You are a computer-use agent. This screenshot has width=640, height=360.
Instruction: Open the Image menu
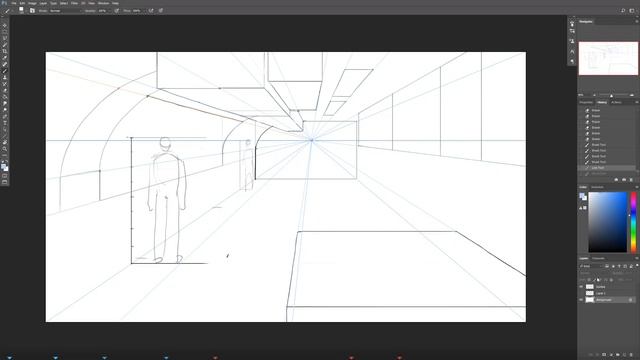(32, 3)
